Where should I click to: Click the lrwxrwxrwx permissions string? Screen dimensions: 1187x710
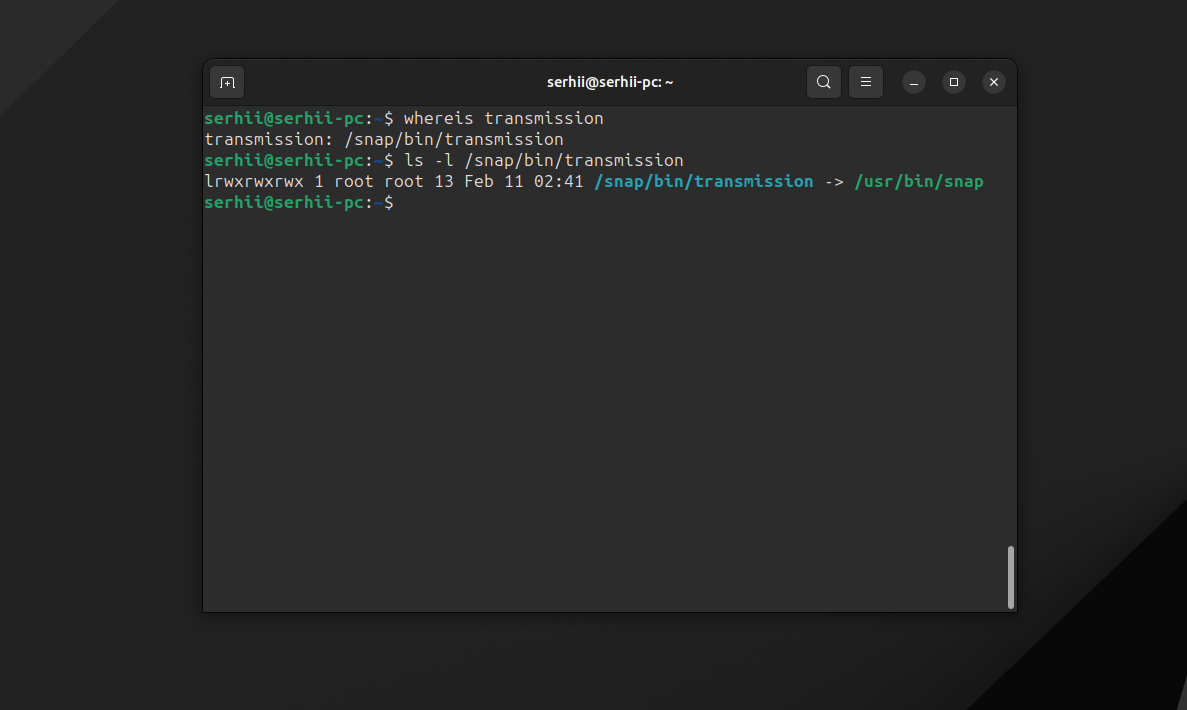[253, 182]
